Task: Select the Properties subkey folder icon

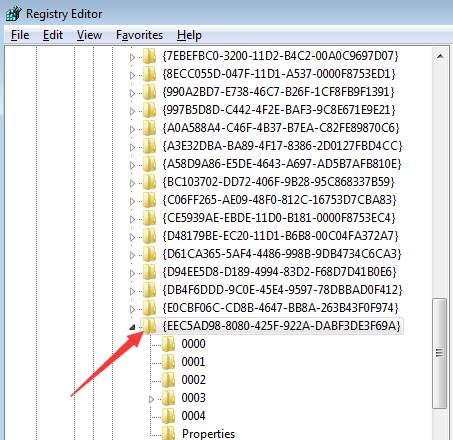Action: [168, 433]
